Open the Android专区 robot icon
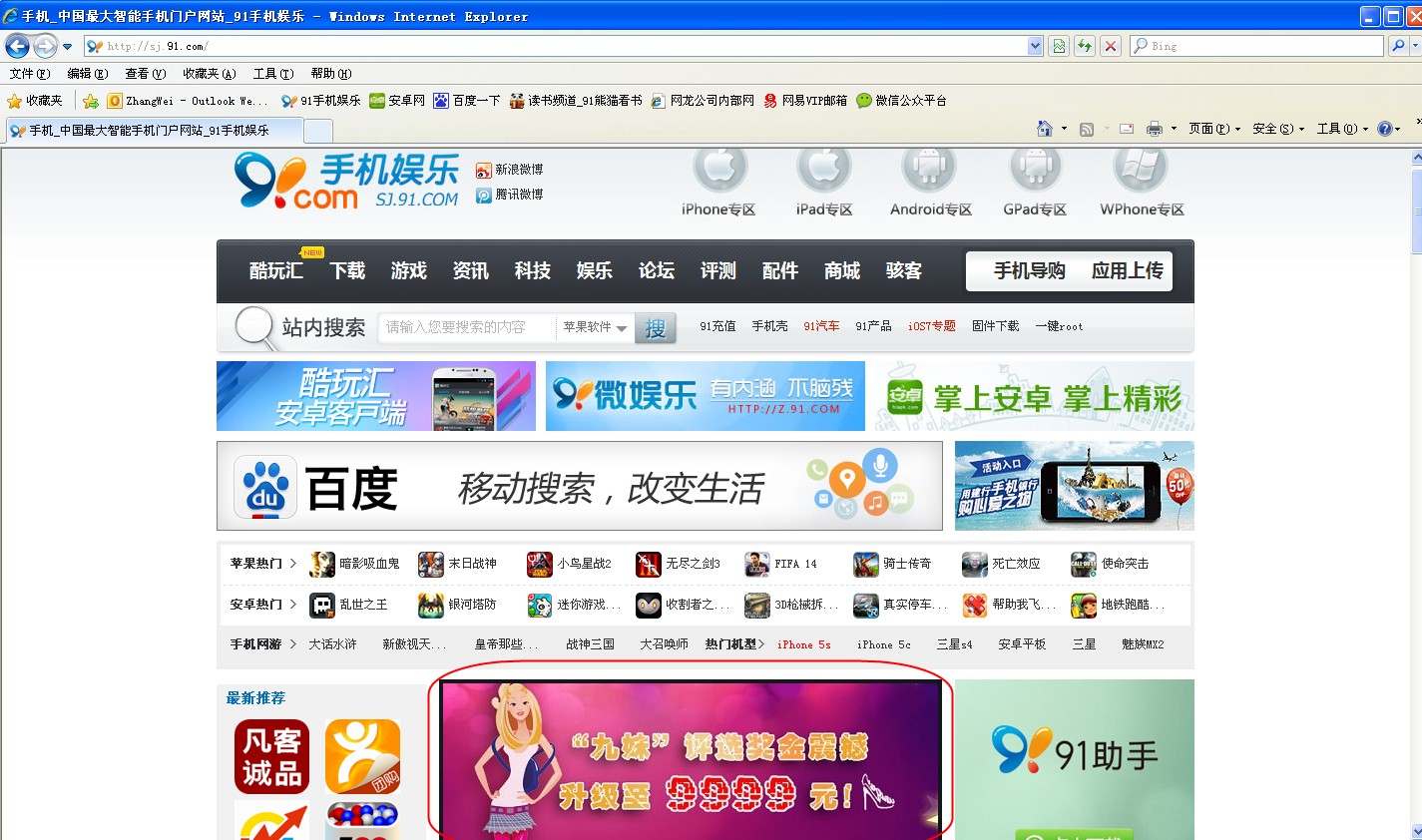The height and width of the screenshot is (840, 1422). click(x=929, y=170)
